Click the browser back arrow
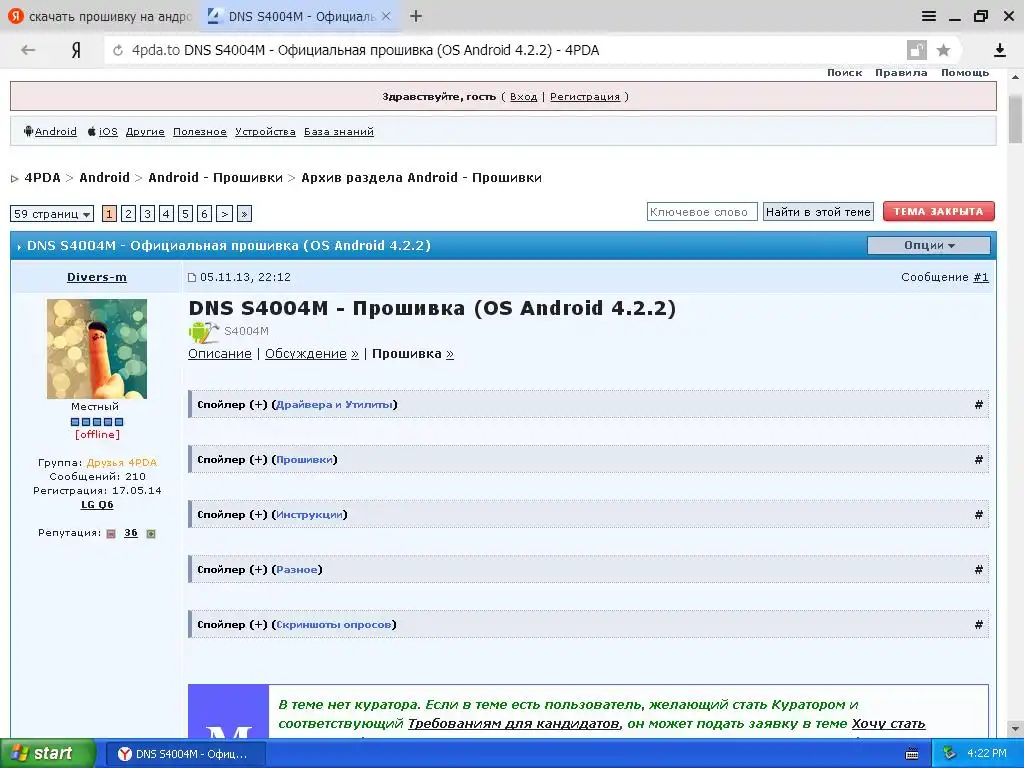Screen dimensions: 1024x768 [27, 50]
